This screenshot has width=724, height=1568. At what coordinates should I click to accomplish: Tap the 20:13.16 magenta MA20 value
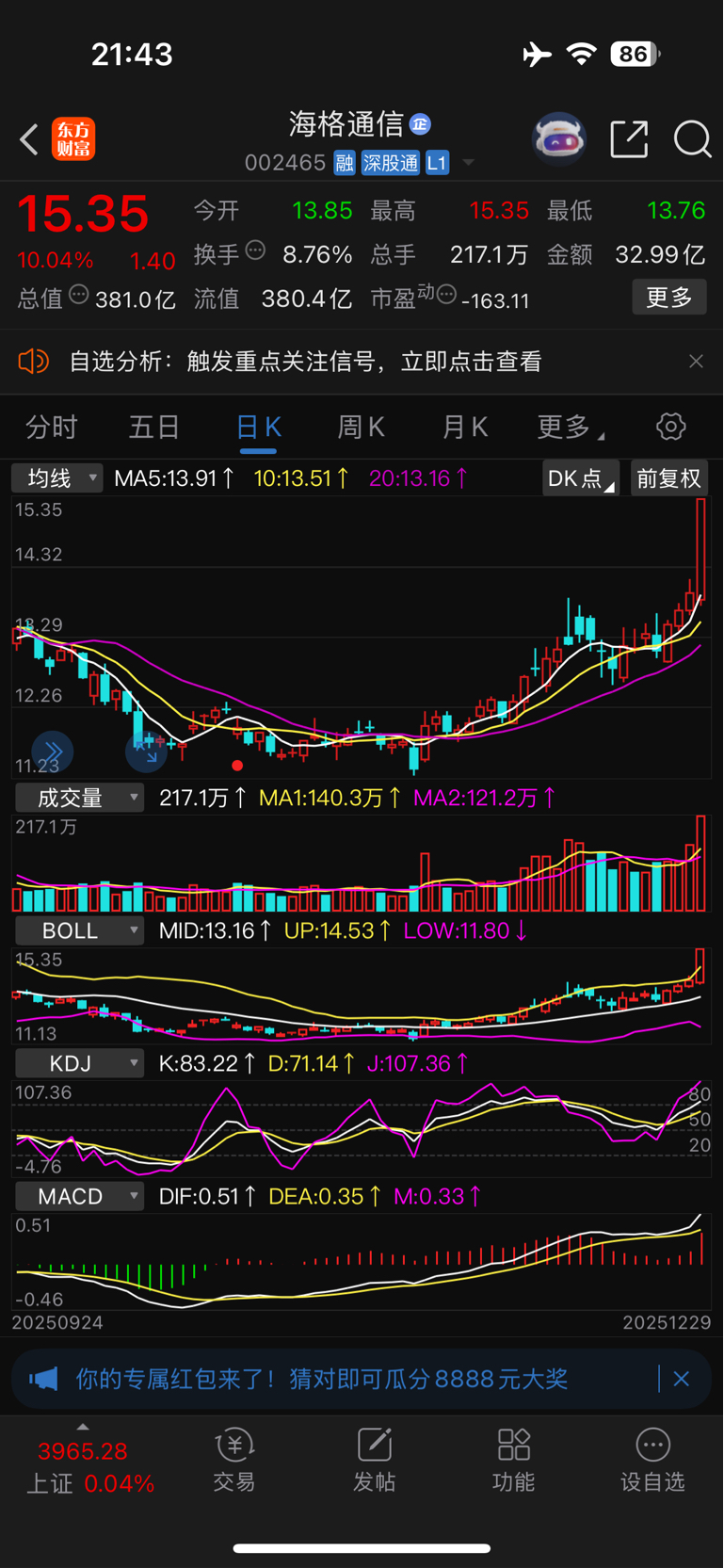(419, 478)
